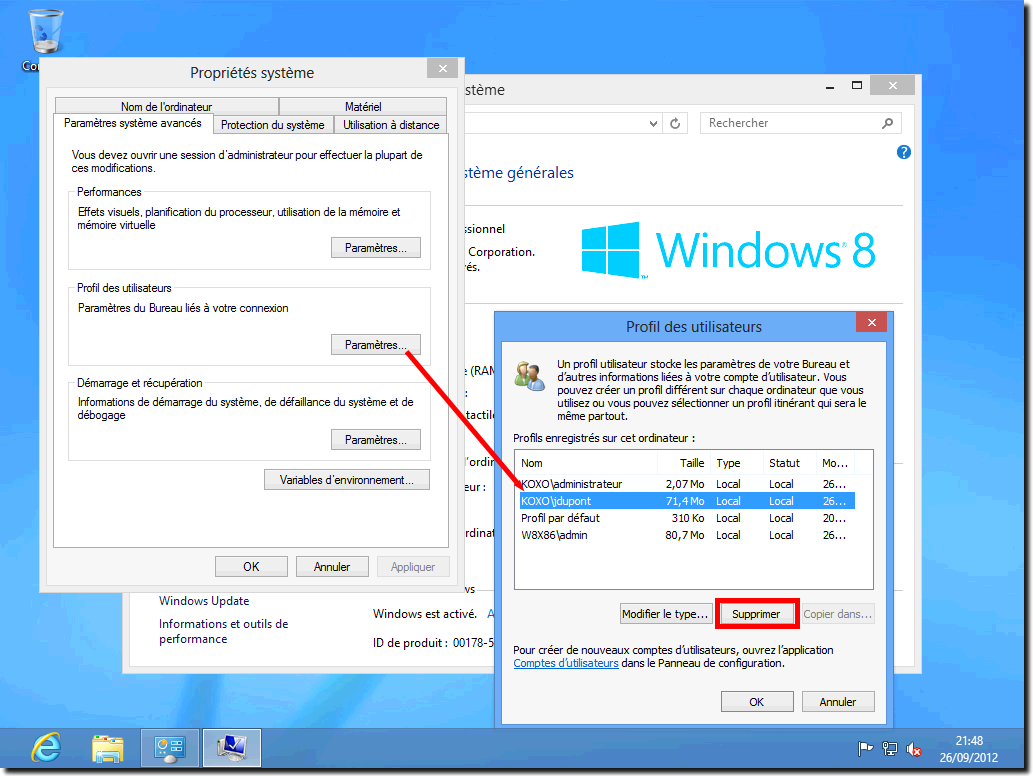Switch to the Control Panel System taskbar icon

(x=170, y=748)
